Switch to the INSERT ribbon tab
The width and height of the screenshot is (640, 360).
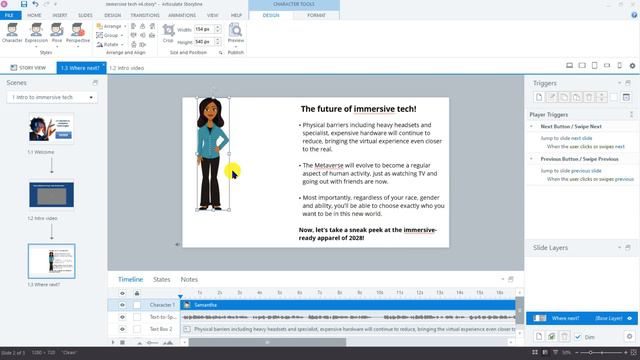pos(60,15)
